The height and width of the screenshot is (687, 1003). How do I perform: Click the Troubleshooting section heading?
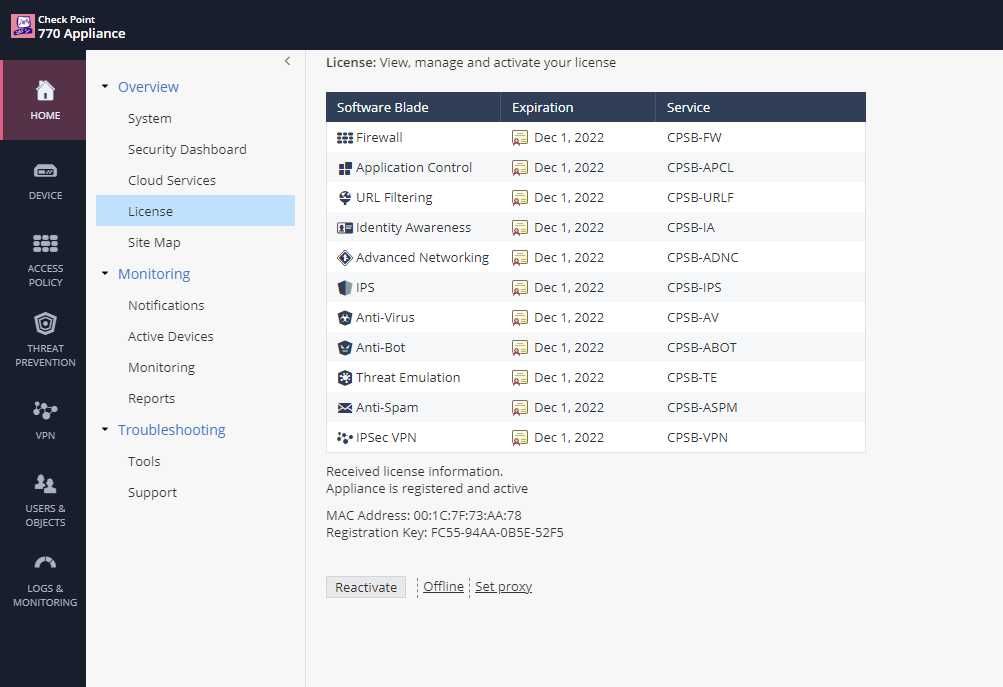pos(171,430)
